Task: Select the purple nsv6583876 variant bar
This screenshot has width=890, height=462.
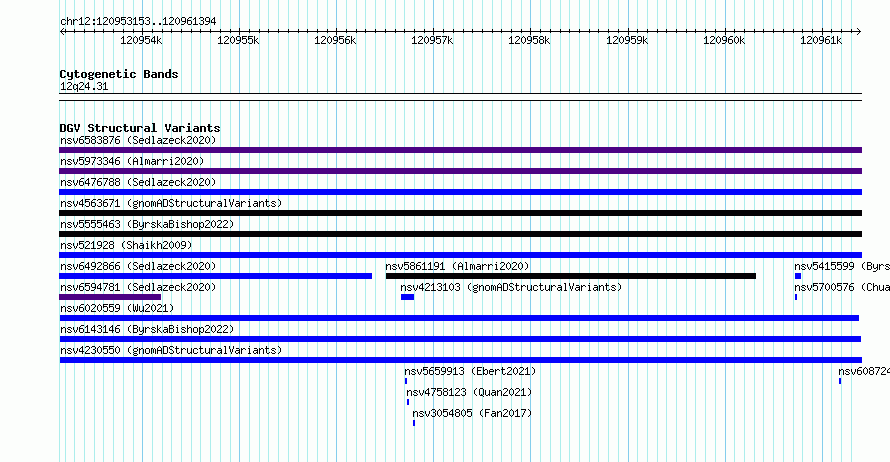Action: (x=460, y=150)
